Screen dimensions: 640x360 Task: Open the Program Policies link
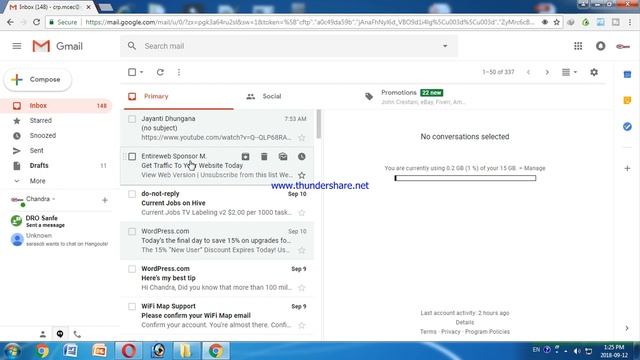[x=487, y=332]
